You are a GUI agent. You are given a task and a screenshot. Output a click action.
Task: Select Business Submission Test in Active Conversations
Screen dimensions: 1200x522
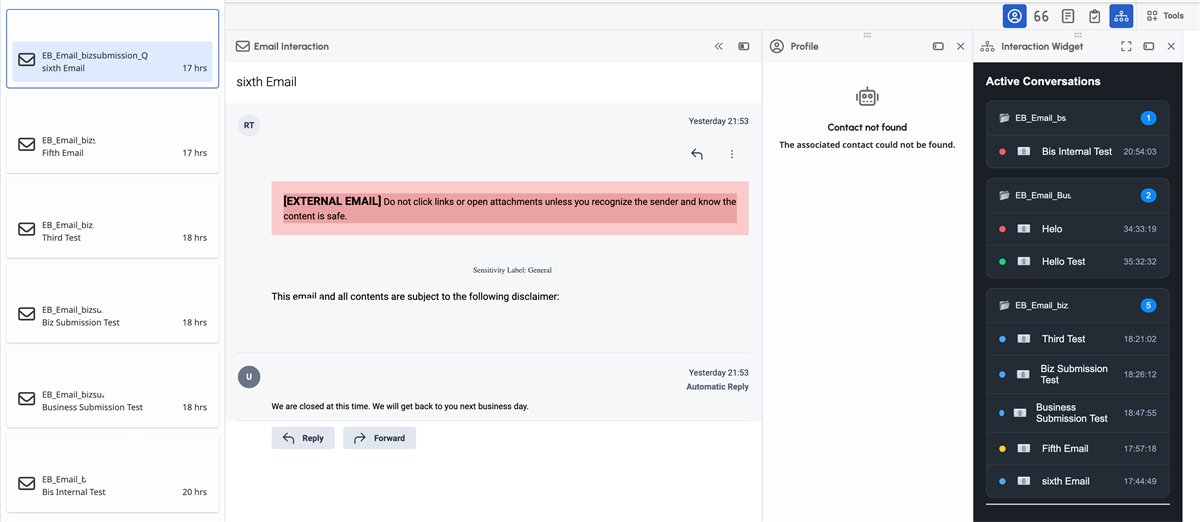pyautogui.click(x=1078, y=413)
